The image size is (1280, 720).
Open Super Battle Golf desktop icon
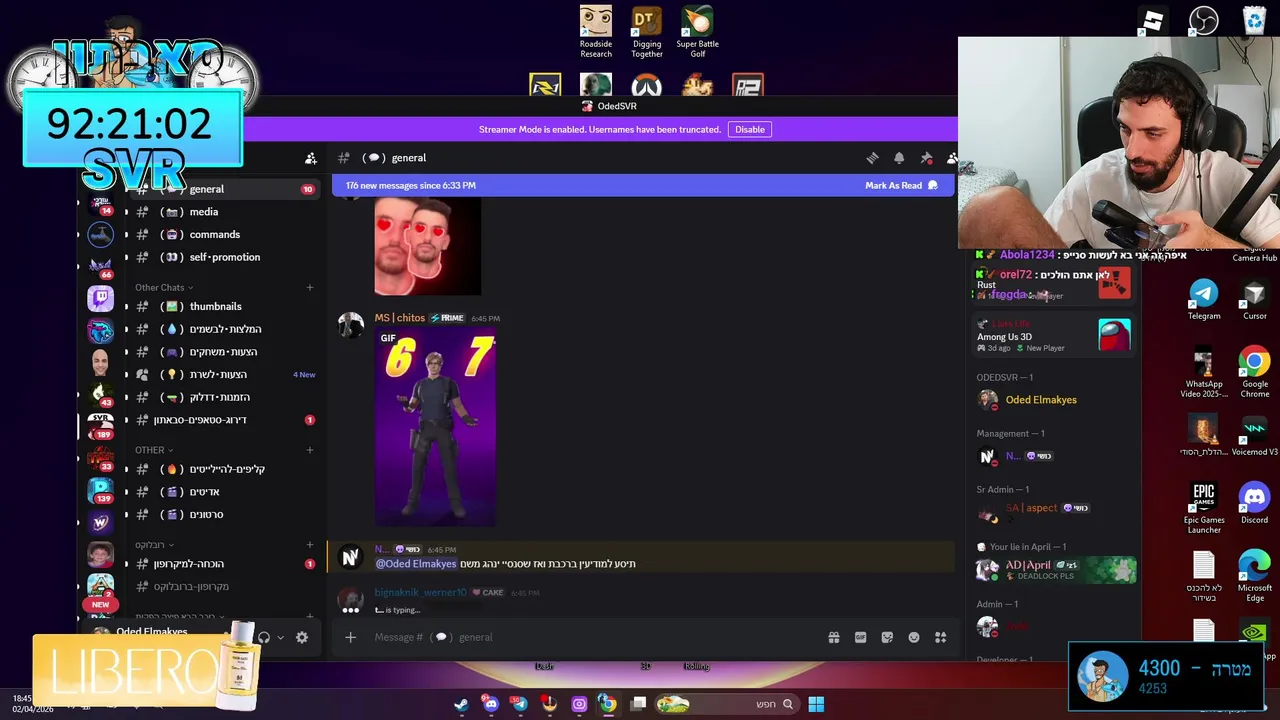(697, 32)
